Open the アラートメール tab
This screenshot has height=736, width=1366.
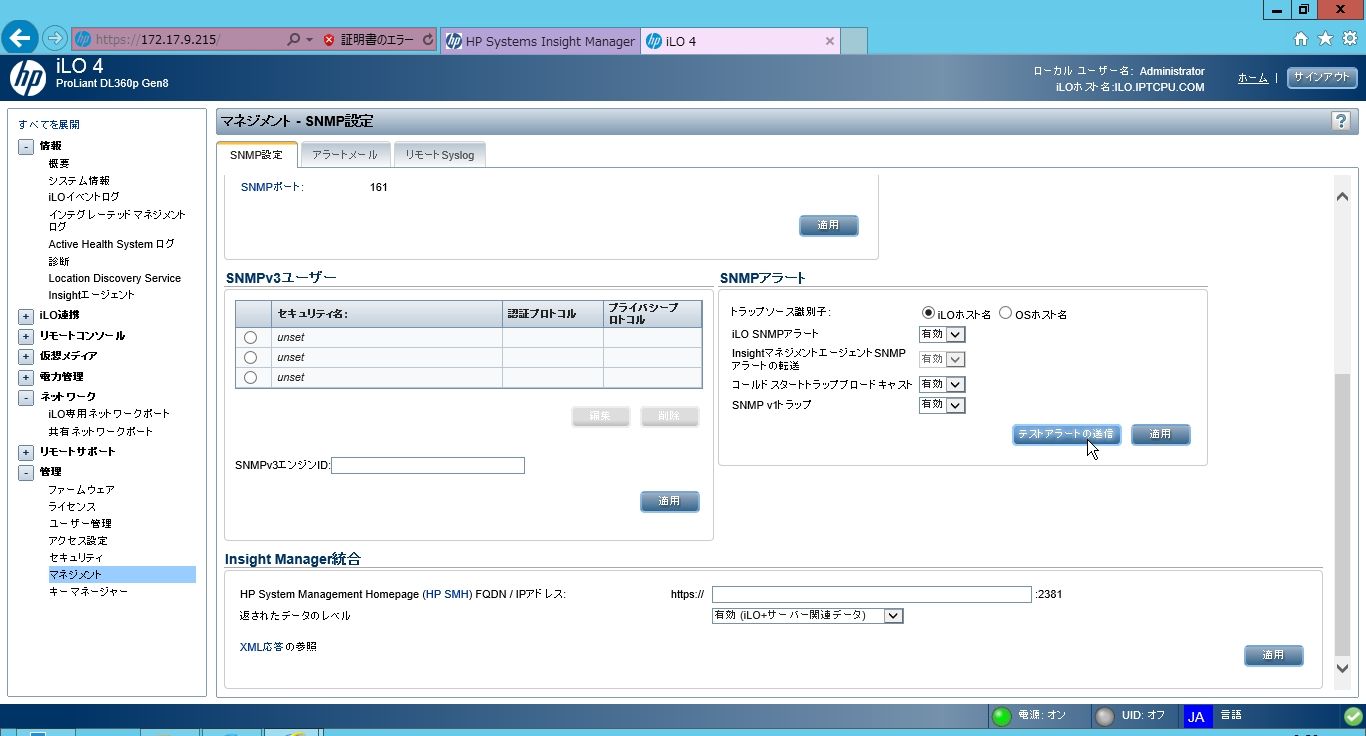[344, 155]
